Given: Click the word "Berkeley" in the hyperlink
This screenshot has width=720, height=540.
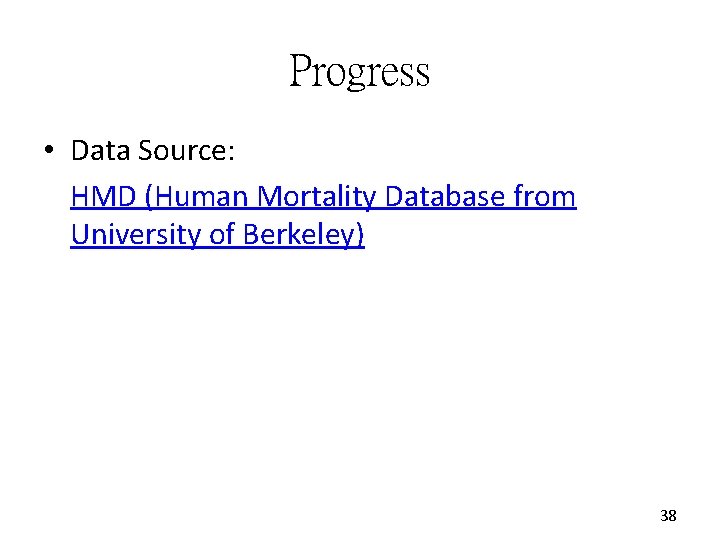Looking at the screenshot, I should click(299, 236).
